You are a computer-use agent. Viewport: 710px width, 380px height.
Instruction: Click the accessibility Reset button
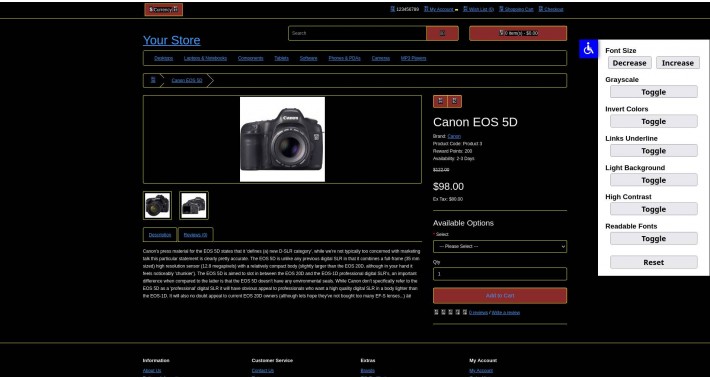(x=653, y=262)
